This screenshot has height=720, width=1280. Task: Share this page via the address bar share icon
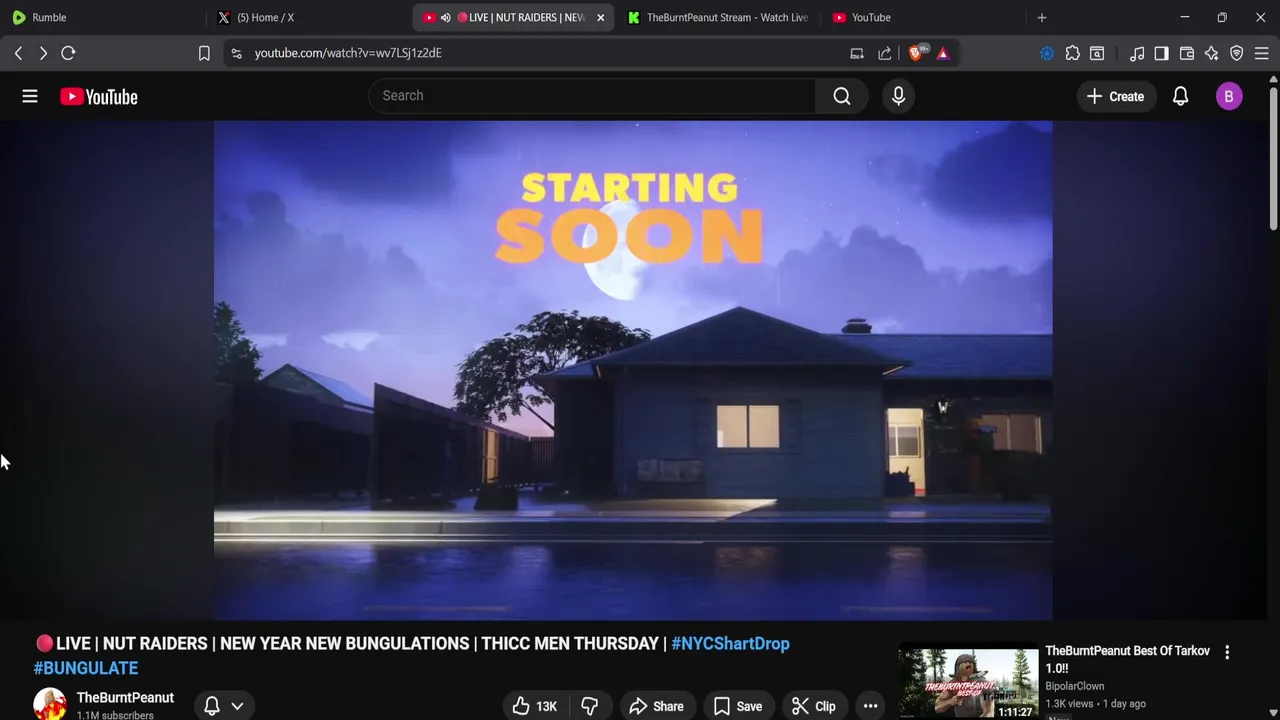885,53
